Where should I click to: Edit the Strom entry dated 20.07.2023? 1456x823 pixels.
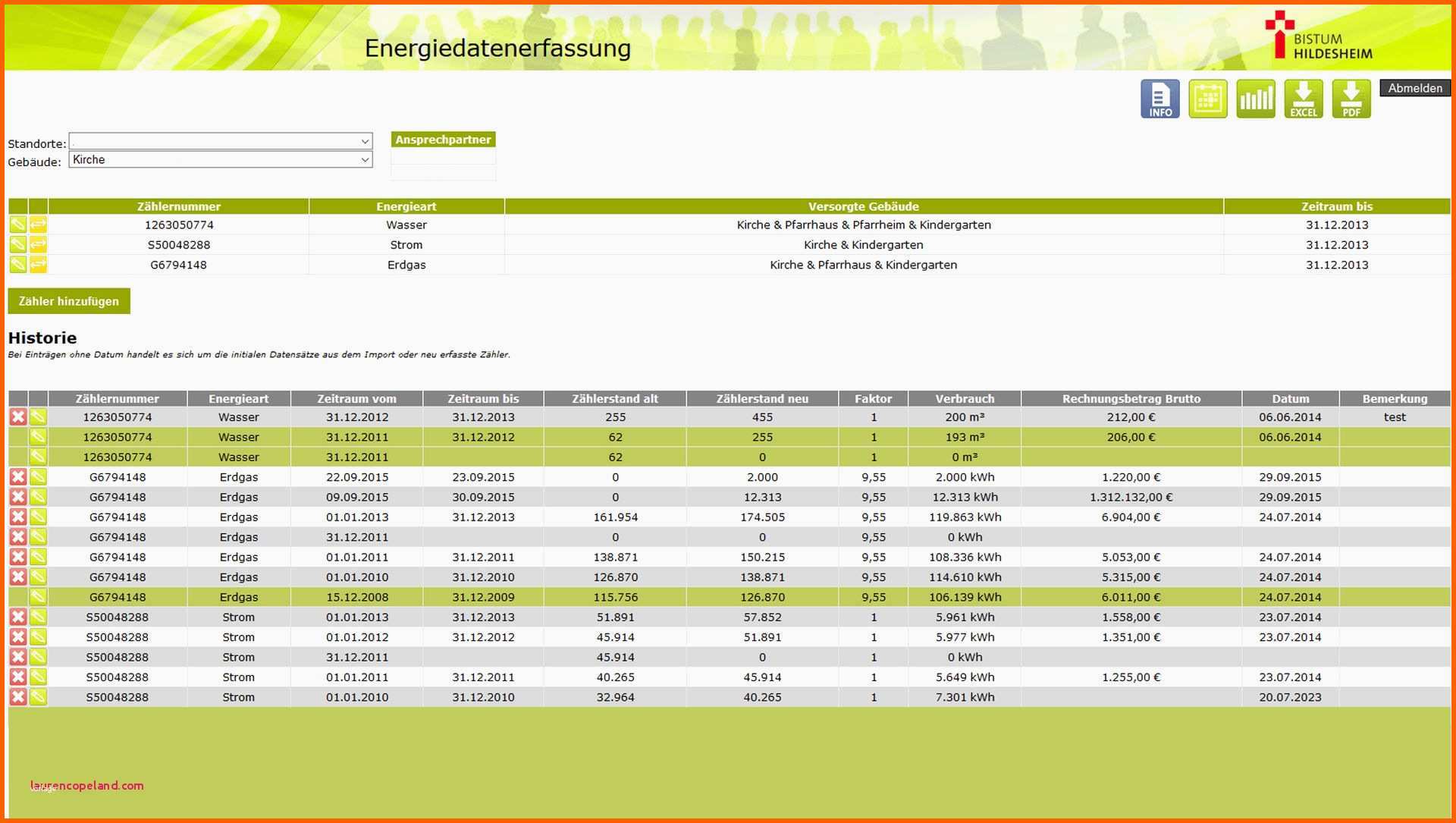pyautogui.click(x=38, y=696)
